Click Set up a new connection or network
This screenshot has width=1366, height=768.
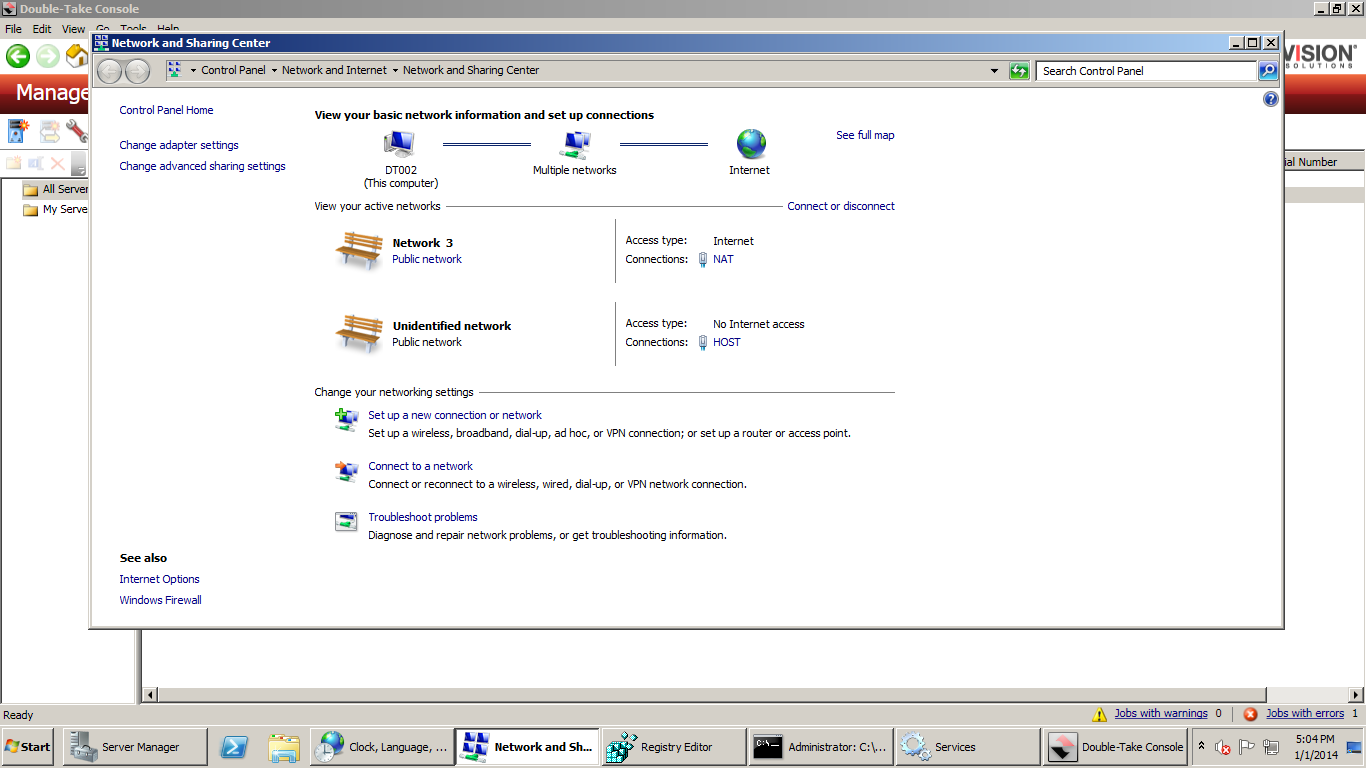pos(455,415)
